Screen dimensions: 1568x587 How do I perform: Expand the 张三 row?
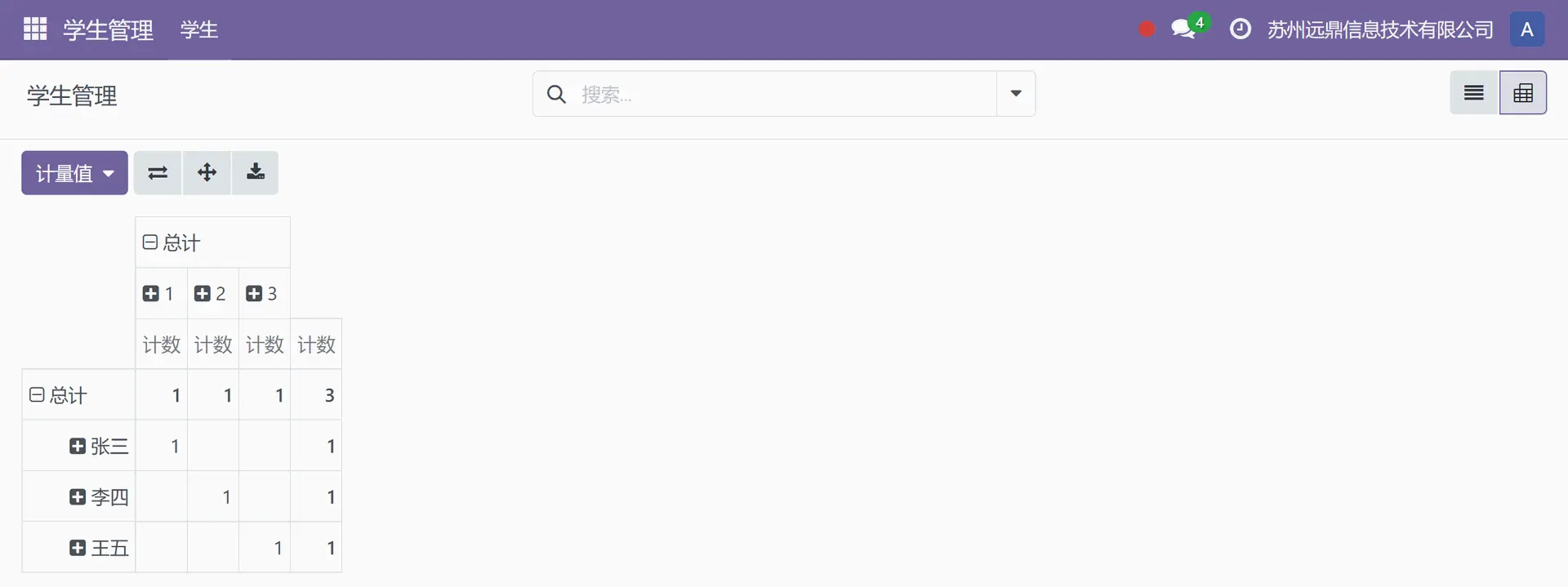coord(99,447)
